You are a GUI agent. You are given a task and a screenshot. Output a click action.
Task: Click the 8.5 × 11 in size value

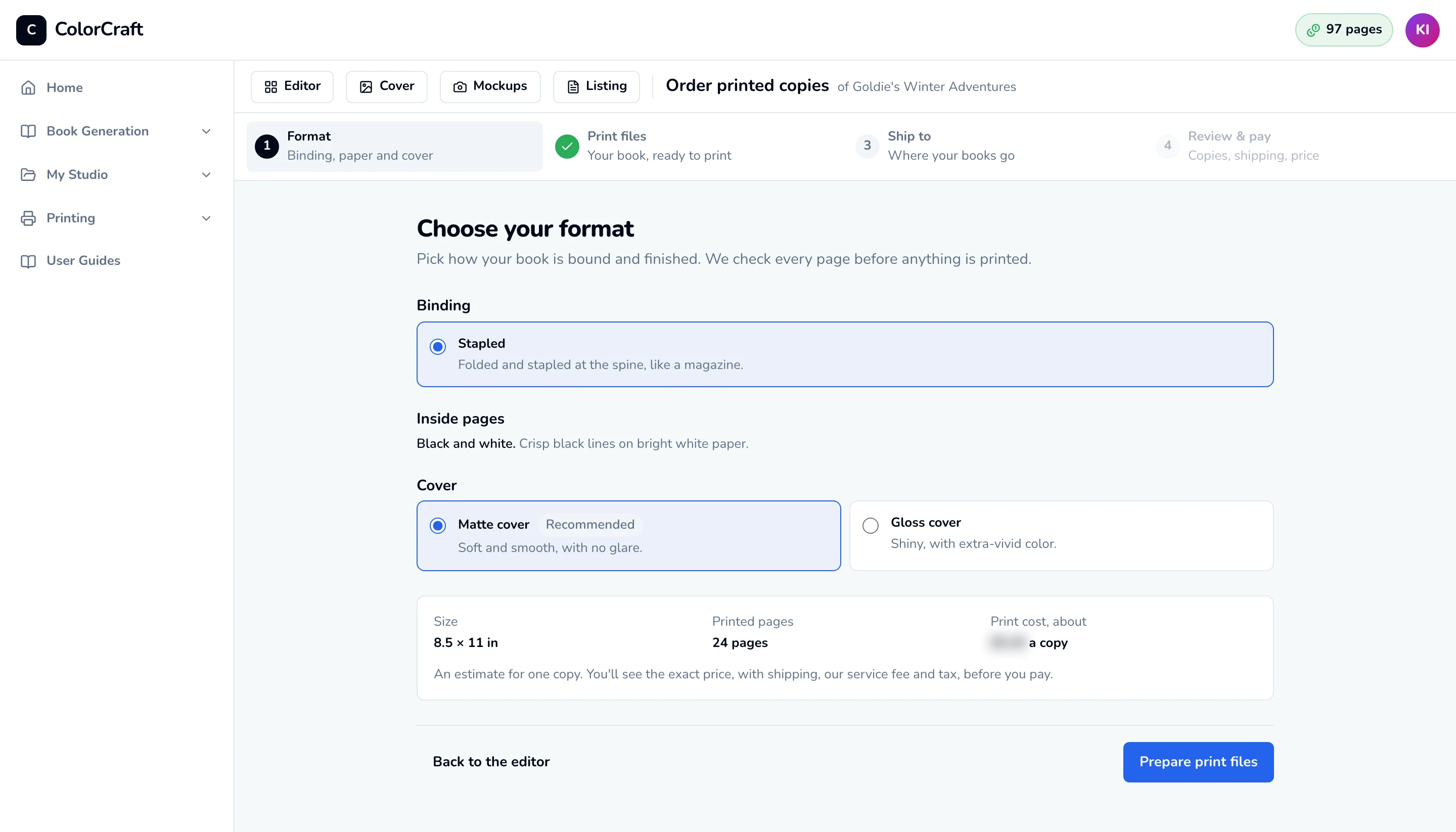[465, 642]
